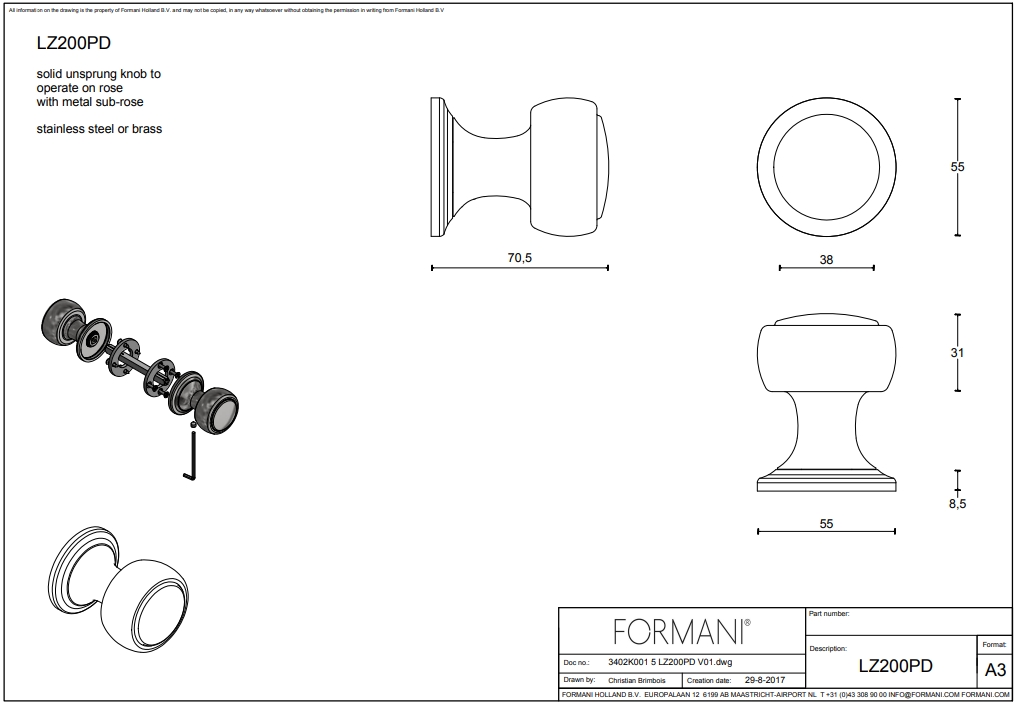Viewport: 1016px width, 702px height.
Task: Click the FORMANI logo in title block
Action: [x=682, y=631]
